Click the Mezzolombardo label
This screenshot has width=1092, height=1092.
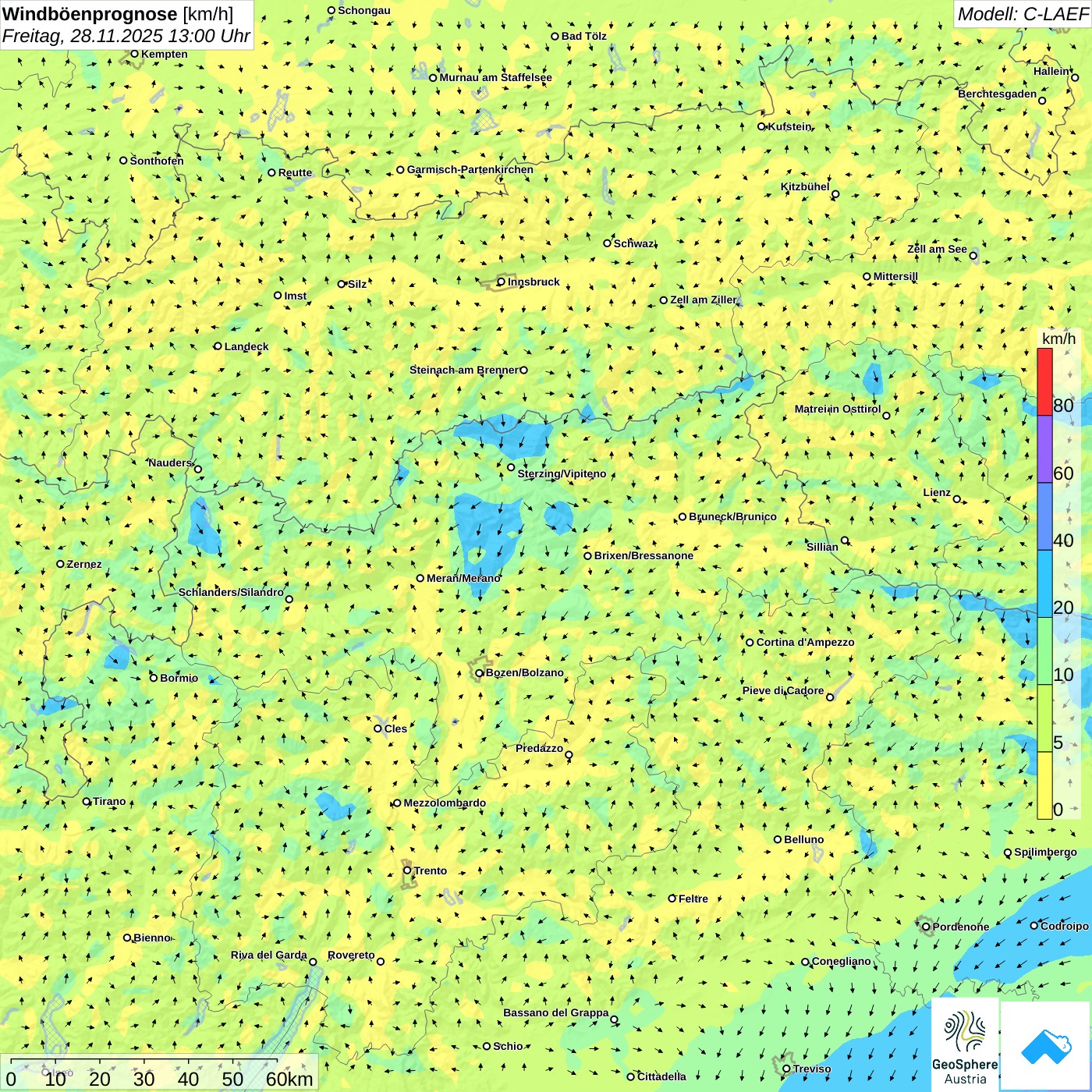coord(445,803)
